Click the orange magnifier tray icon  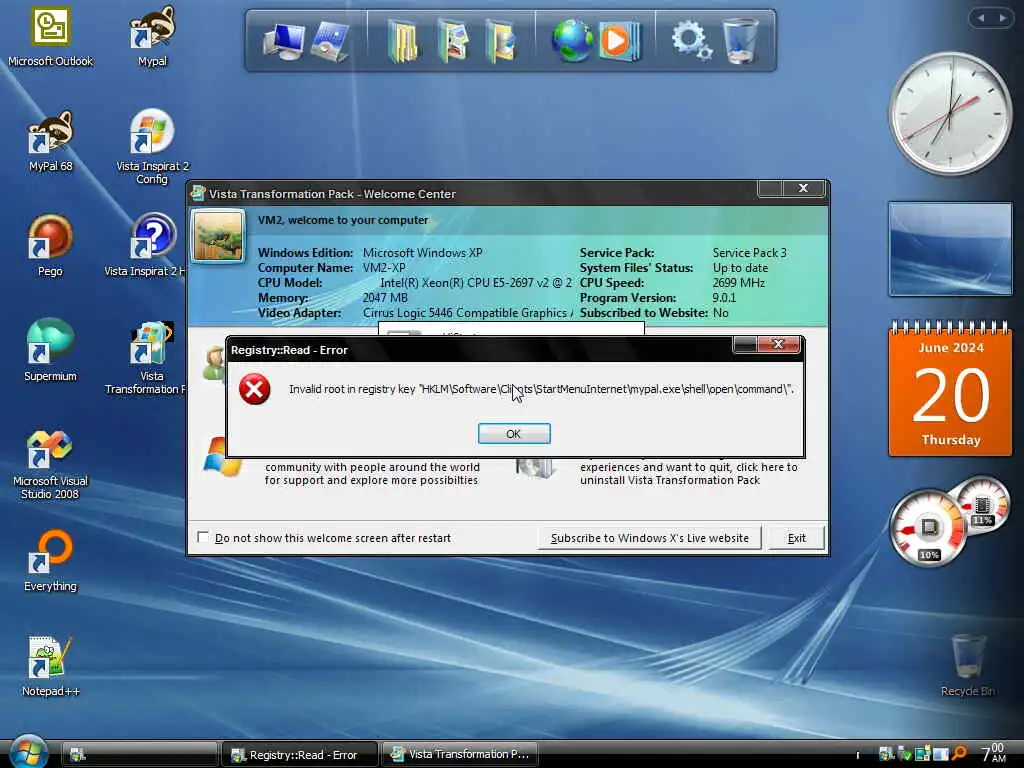tap(959, 754)
